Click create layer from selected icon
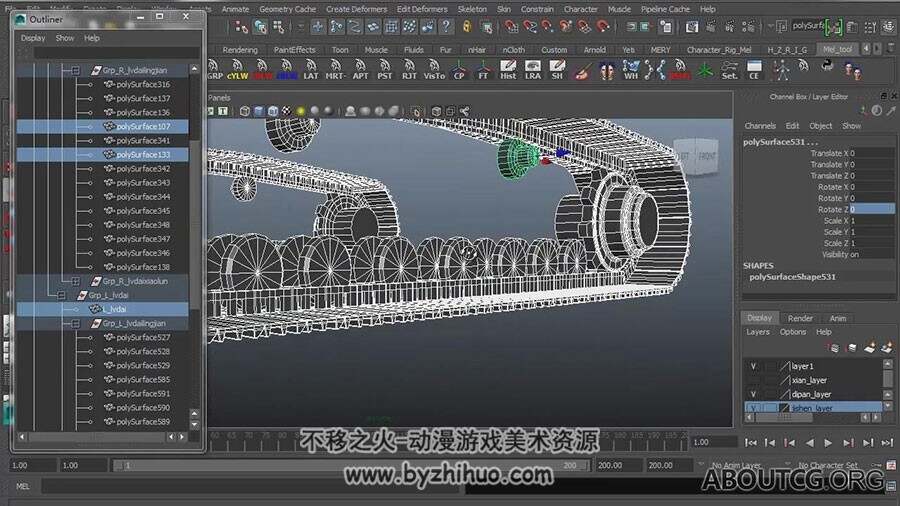900x506 pixels. [887, 347]
